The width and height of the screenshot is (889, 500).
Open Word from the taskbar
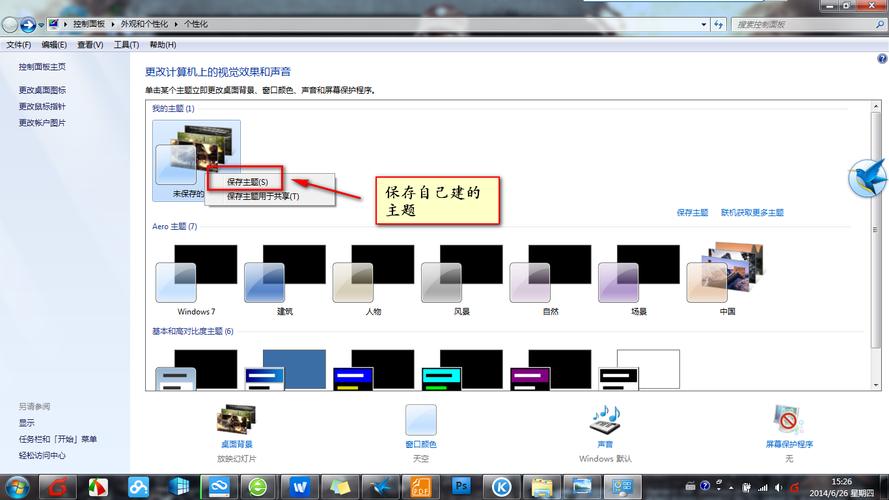299,487
